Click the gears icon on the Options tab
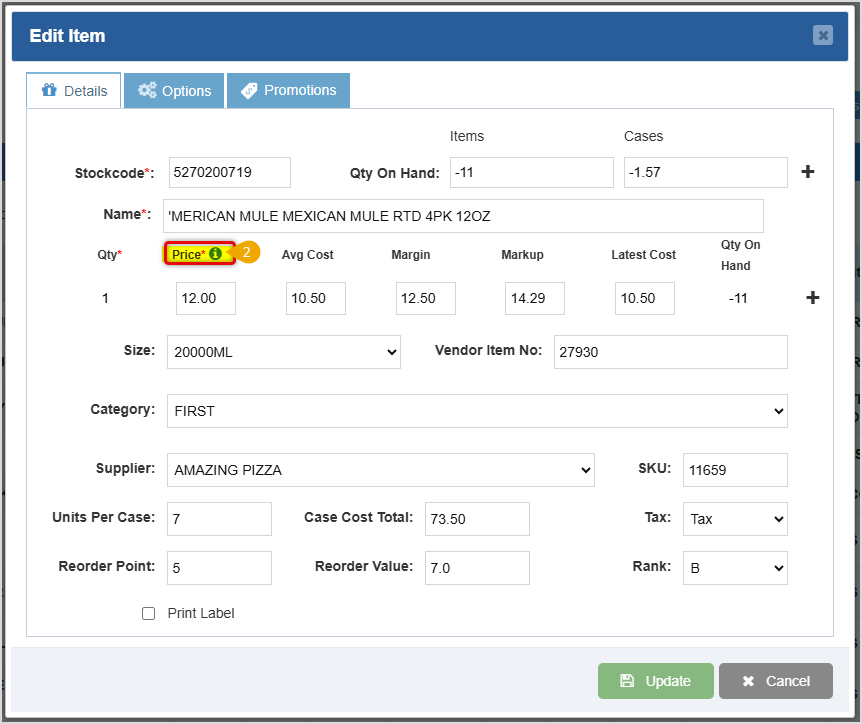This screenshot has height=724, width=862. click(148, 90)
